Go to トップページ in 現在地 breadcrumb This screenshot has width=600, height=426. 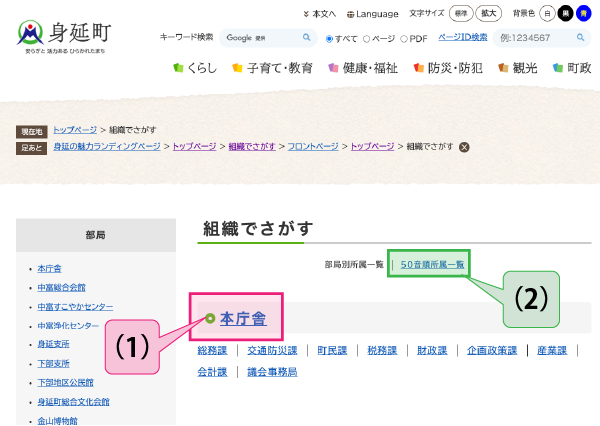click(x=75, y=130)
